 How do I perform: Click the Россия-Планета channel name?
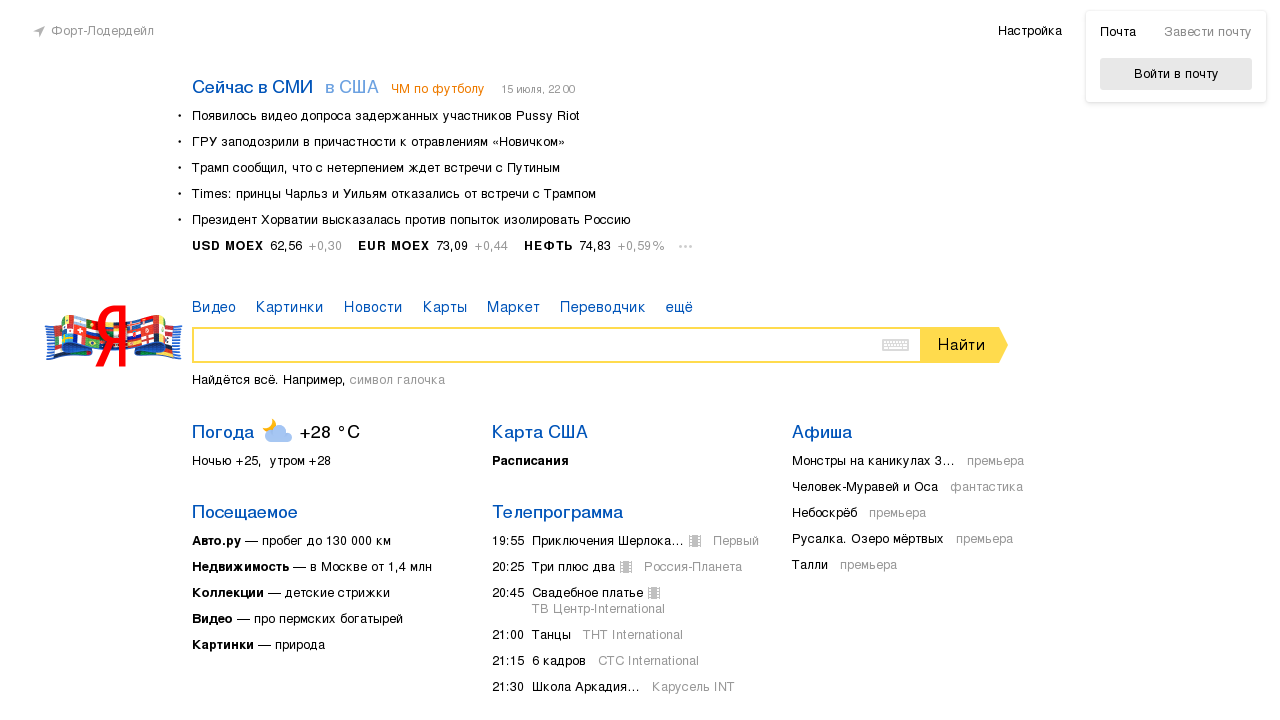[x=693, y=567]
